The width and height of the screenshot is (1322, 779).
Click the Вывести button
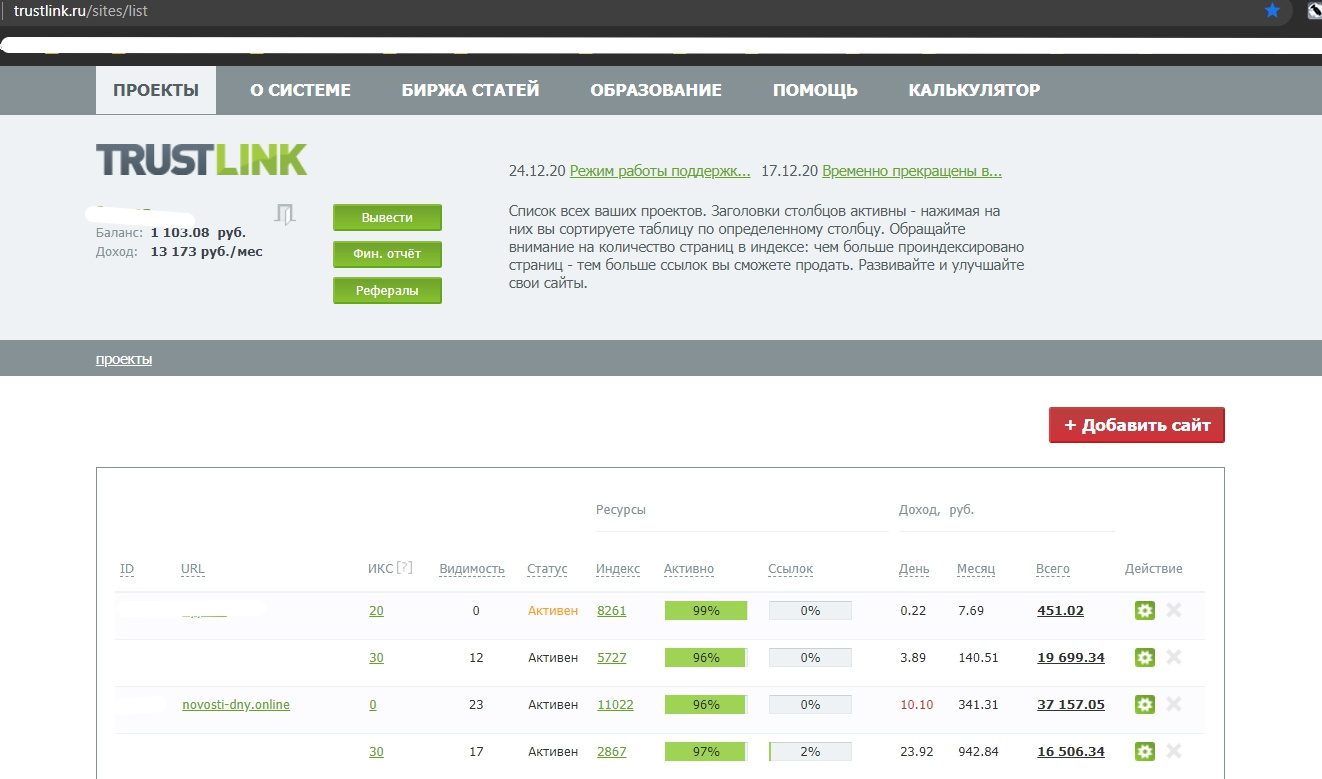[387, 218]
